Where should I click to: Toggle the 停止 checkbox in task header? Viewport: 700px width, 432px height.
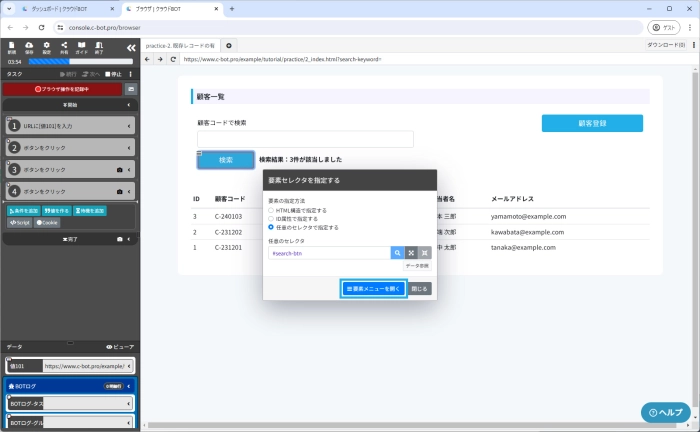click(109, 74)
